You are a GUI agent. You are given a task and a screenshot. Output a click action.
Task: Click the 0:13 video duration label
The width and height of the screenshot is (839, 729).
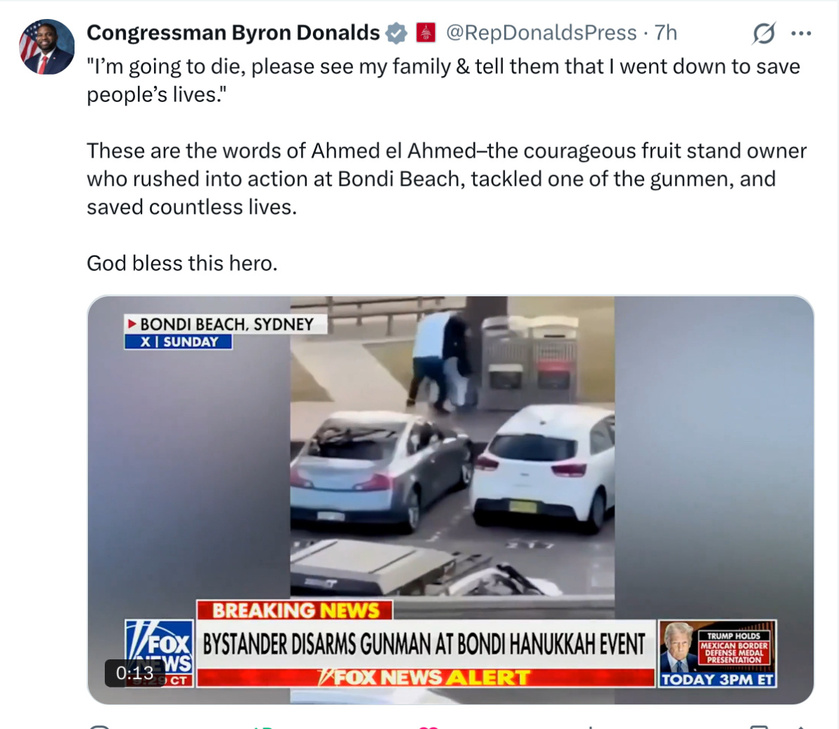coord(134,673)
